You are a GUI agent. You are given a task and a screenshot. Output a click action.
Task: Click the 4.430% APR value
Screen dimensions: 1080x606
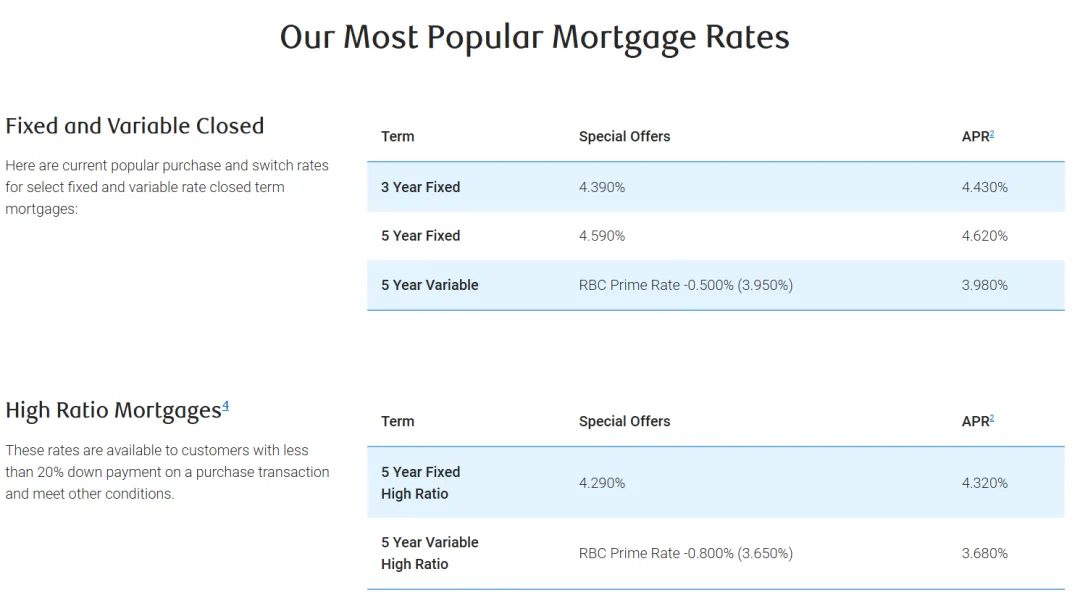click(985, 187)
